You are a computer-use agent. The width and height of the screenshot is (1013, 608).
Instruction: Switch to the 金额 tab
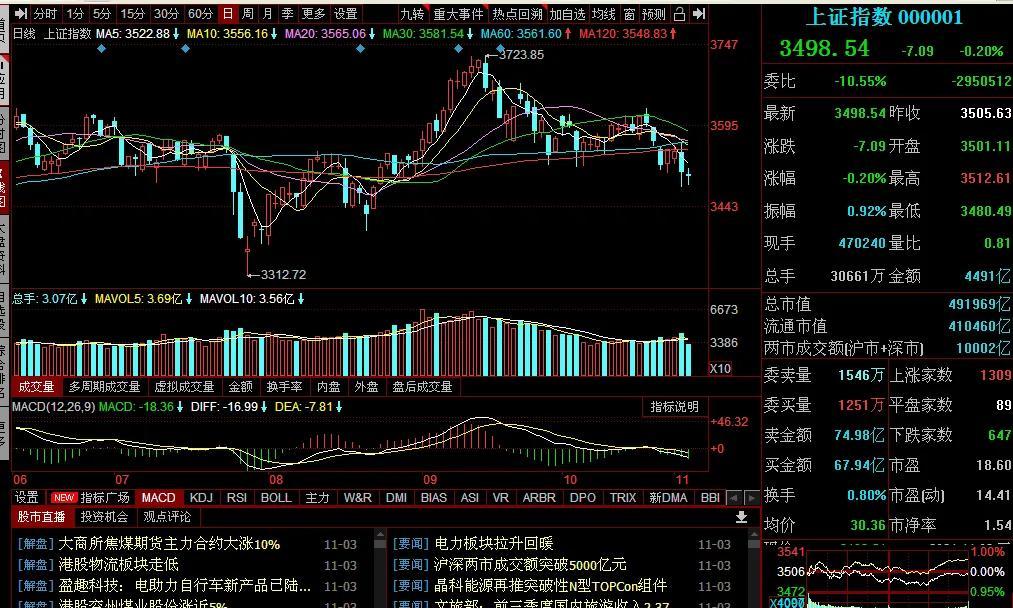pyautogui.click(x=241, y=387)
